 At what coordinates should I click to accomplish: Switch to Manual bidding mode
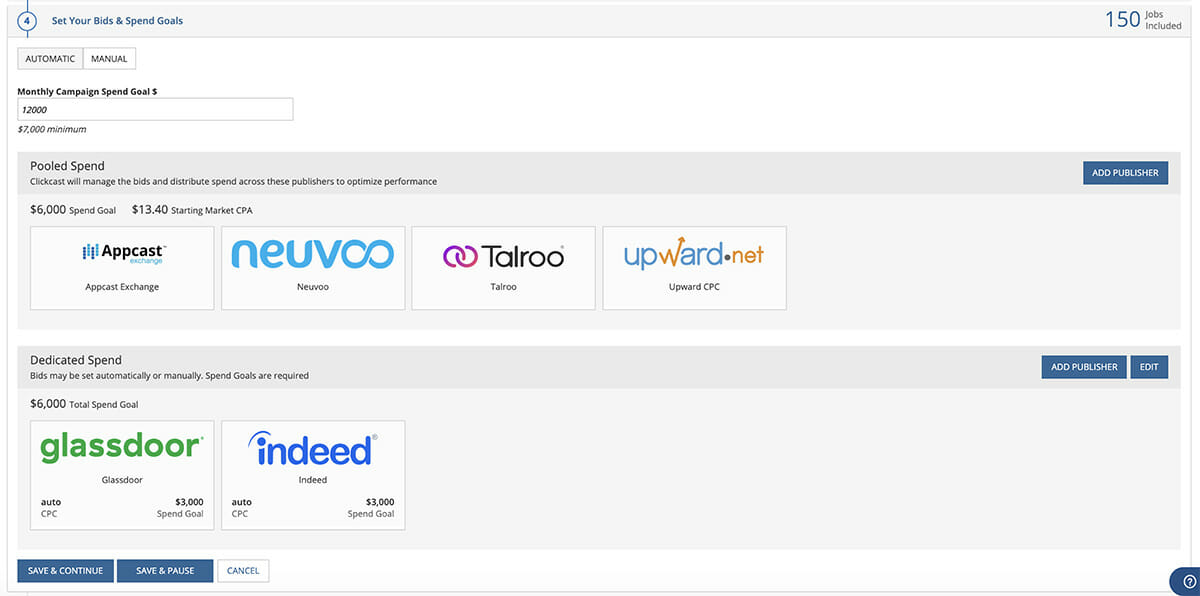click(109, 59)
